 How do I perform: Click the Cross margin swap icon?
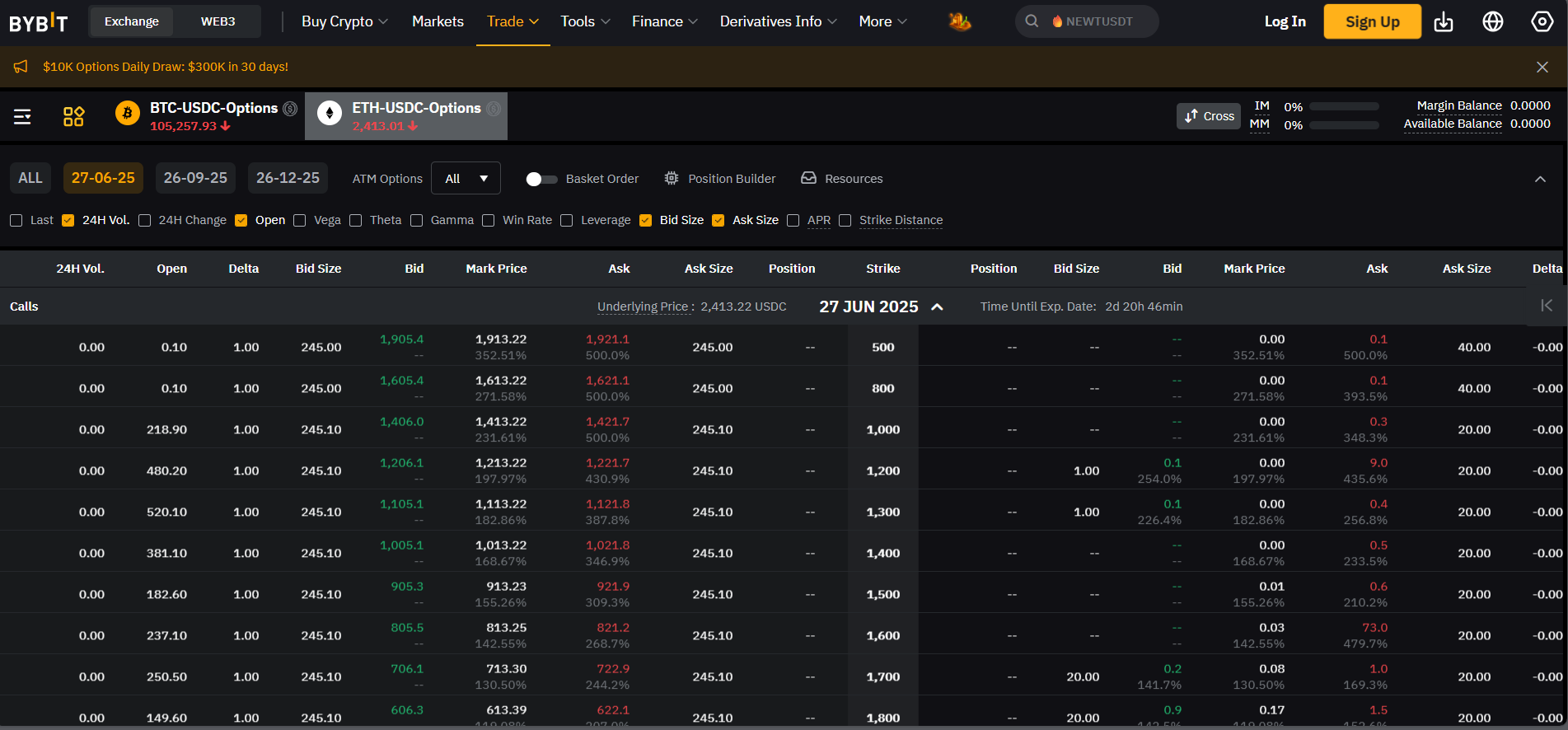pyautogui.click(x=1191, y=116)
